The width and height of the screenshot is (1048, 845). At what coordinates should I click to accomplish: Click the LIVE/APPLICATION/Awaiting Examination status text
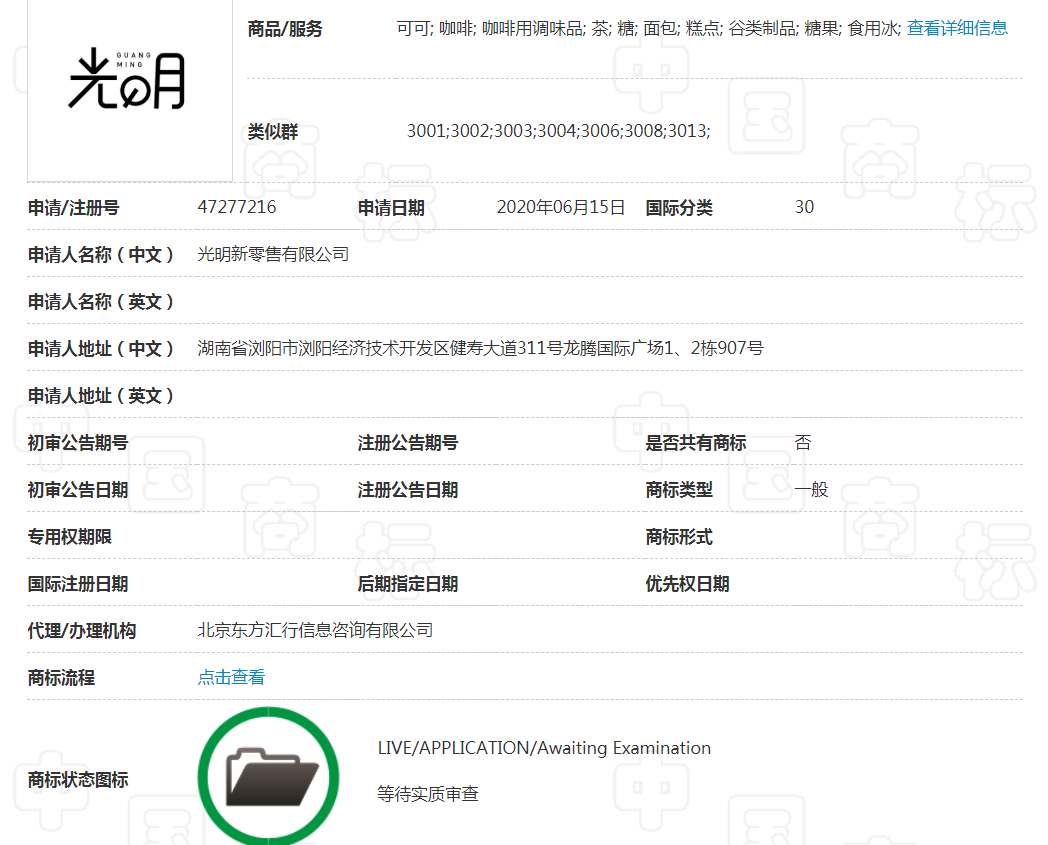click(x=544, y=748)
